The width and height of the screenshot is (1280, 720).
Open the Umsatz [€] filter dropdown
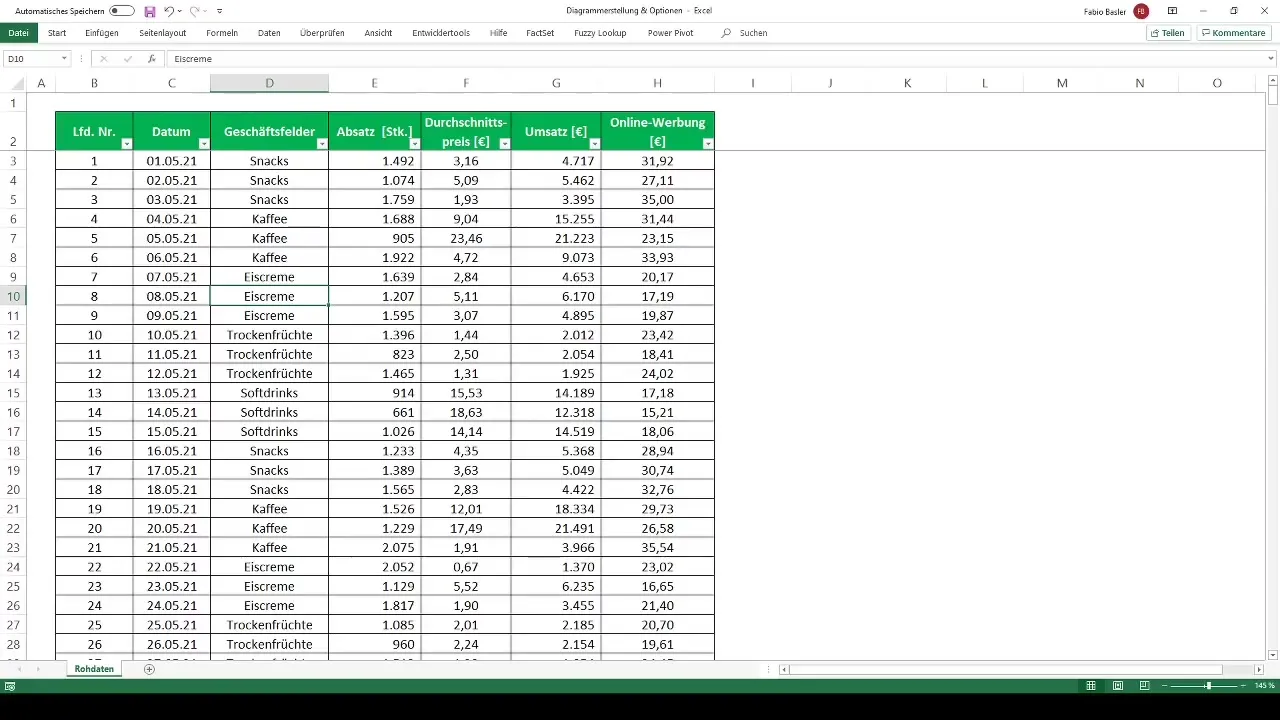click(x=594, y=144)
